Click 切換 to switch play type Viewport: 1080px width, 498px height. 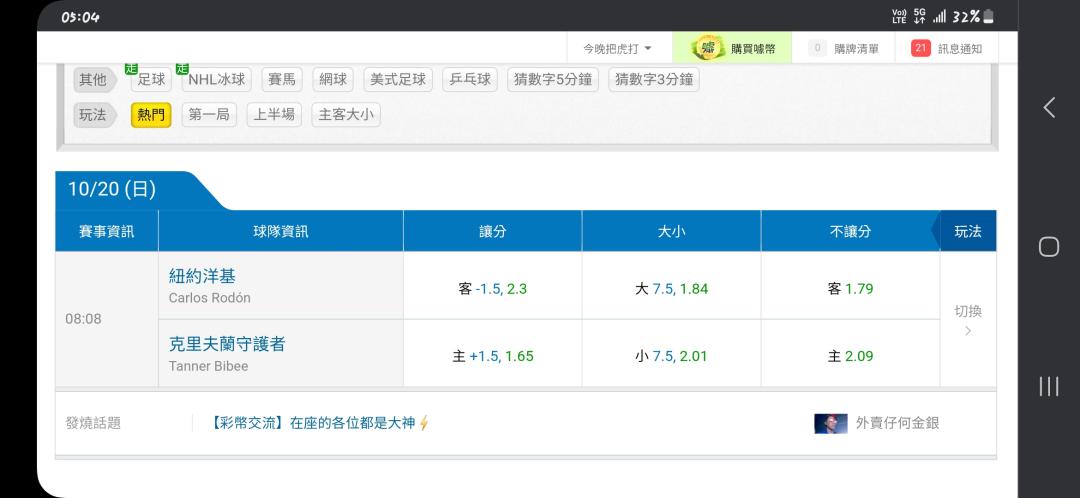pos(968,311)
